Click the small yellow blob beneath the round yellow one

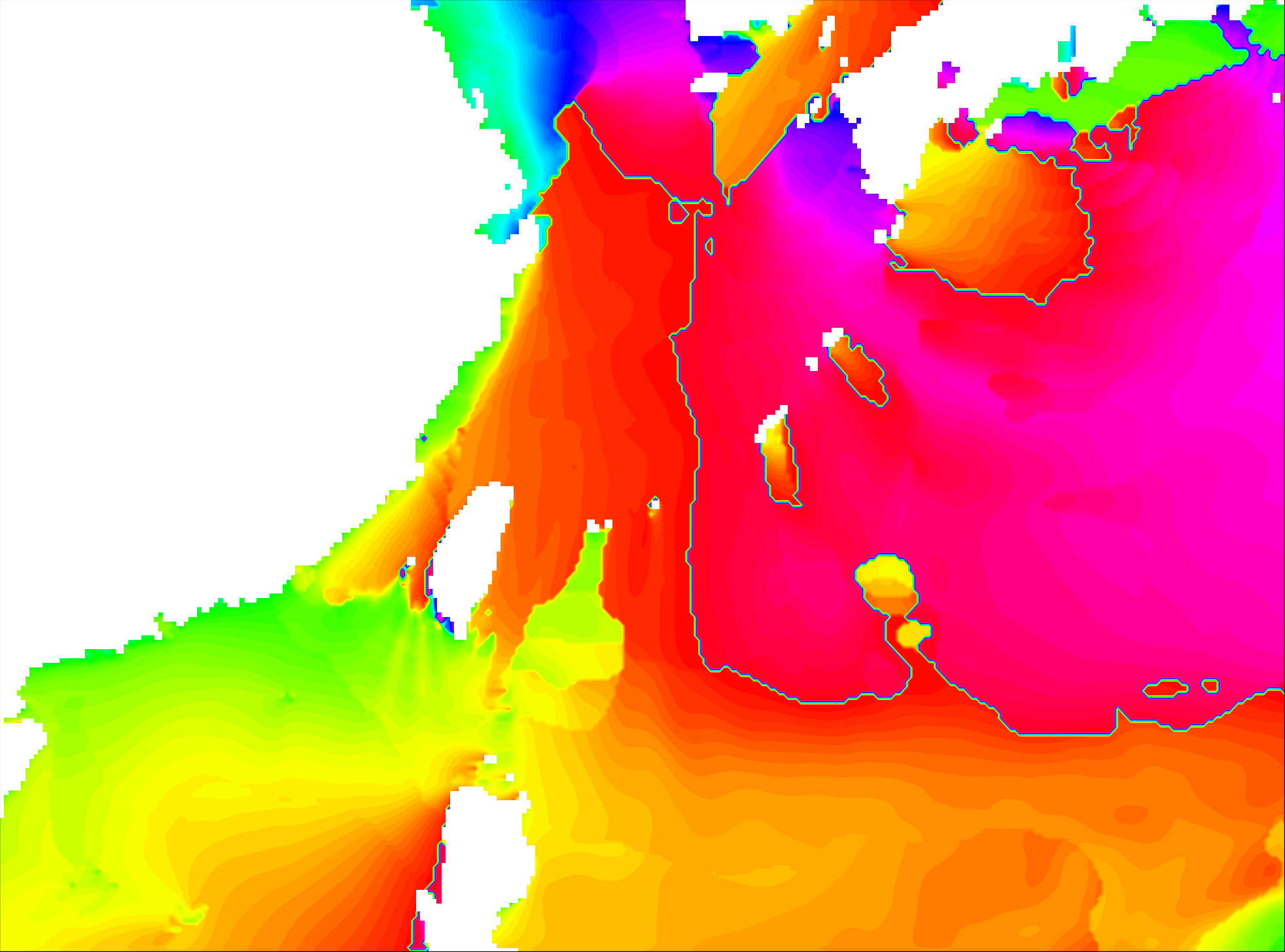point(913,634)
